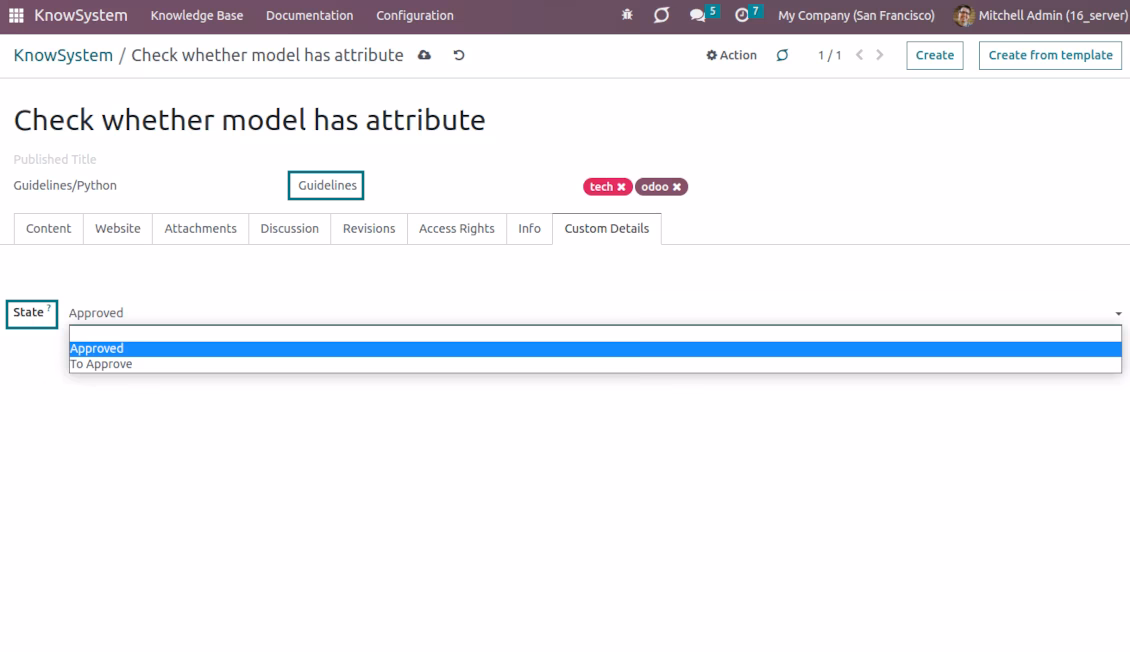Toggle the State dropdown arrow
The width and height of the screenshot is (1130, 652).
pyautogui.click(x=1118, y=313)
